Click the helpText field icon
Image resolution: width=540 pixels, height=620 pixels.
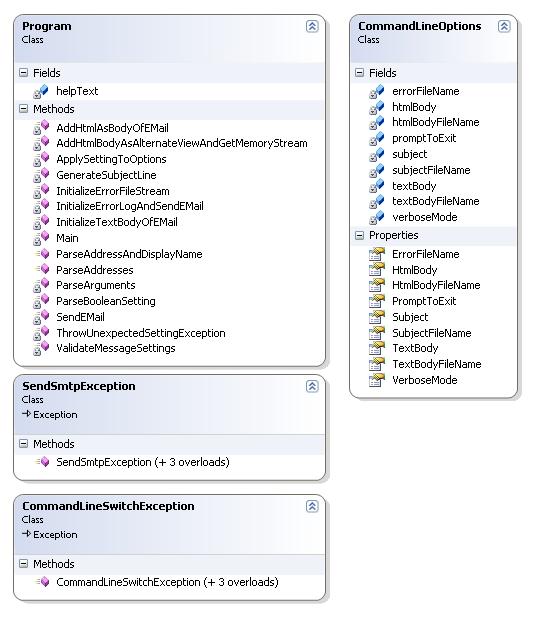(41, 92)
